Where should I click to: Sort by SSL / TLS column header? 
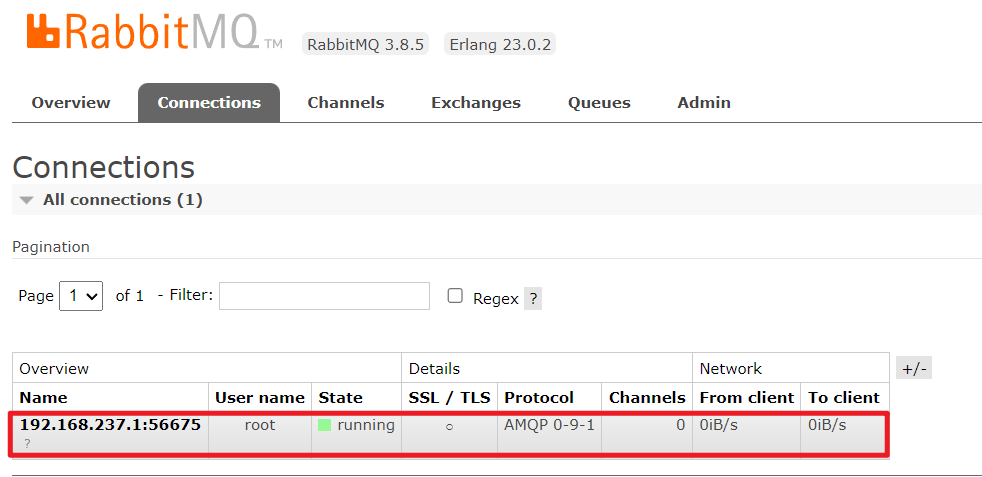click(450, 398)
